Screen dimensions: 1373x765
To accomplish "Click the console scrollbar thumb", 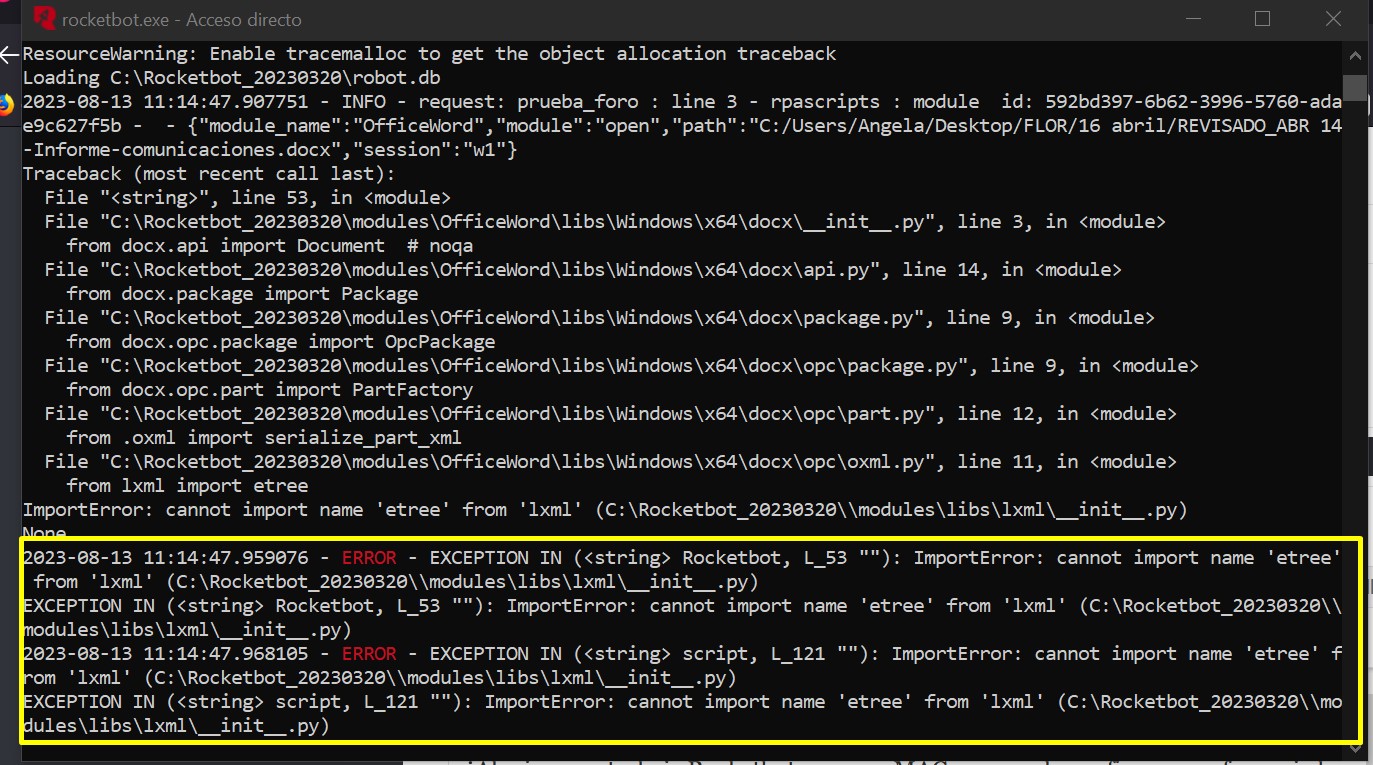I will click(x=1355, y=87).
